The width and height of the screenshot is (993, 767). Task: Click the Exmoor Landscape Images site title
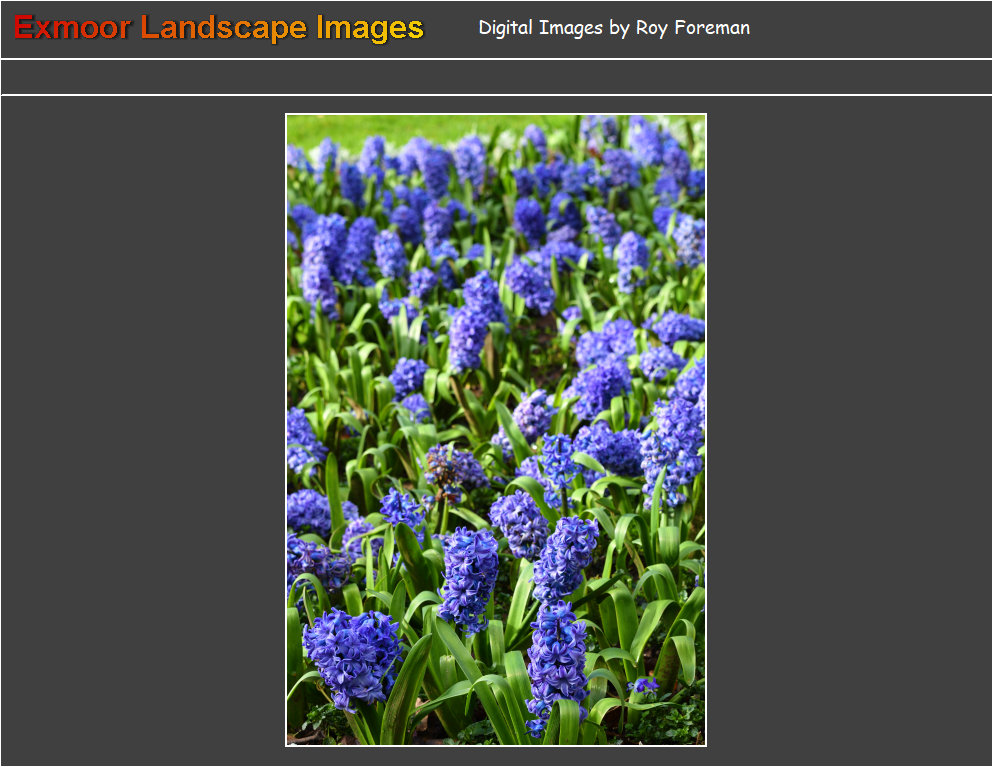[x=219, y=28]
